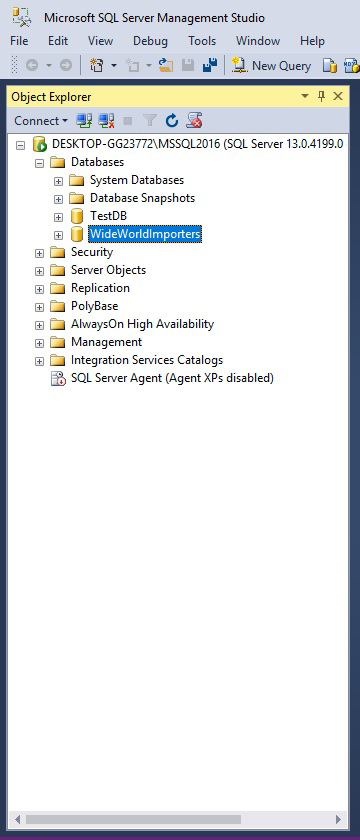Open the Debug menu
Viewport: 360px width, 840px height.
[150, 41]
